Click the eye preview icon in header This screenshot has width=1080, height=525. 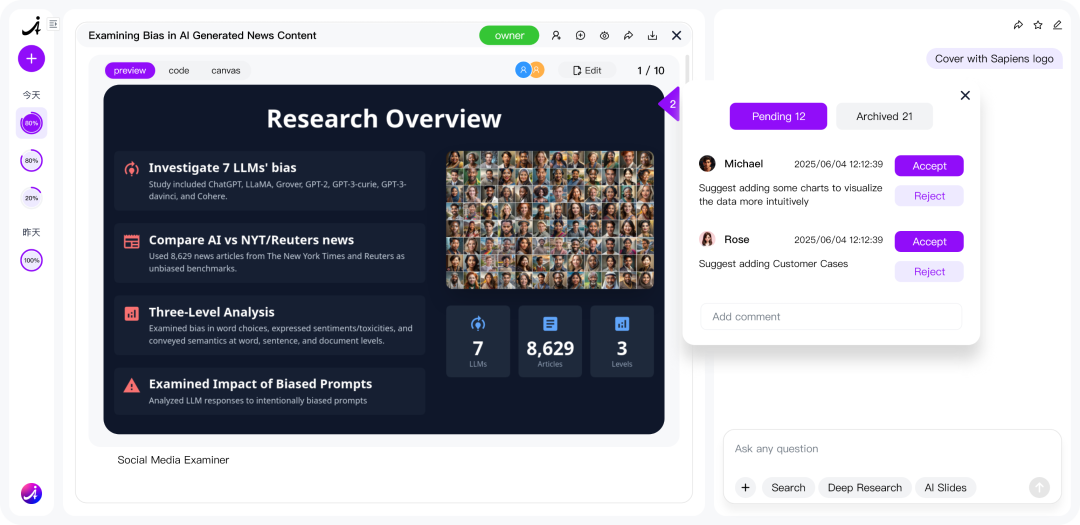point(604,35)
